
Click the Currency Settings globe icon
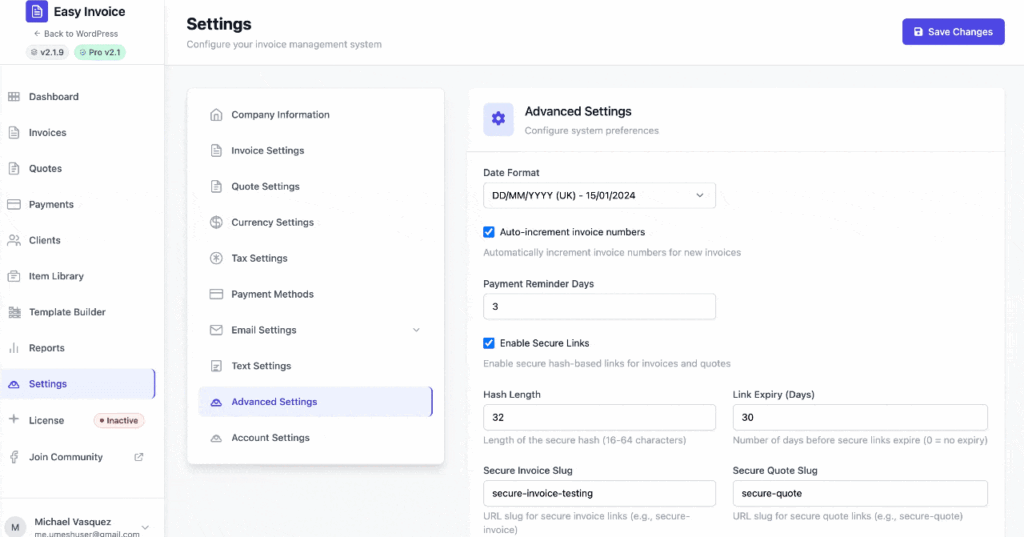pyautogui.click(x=216, y=223)
